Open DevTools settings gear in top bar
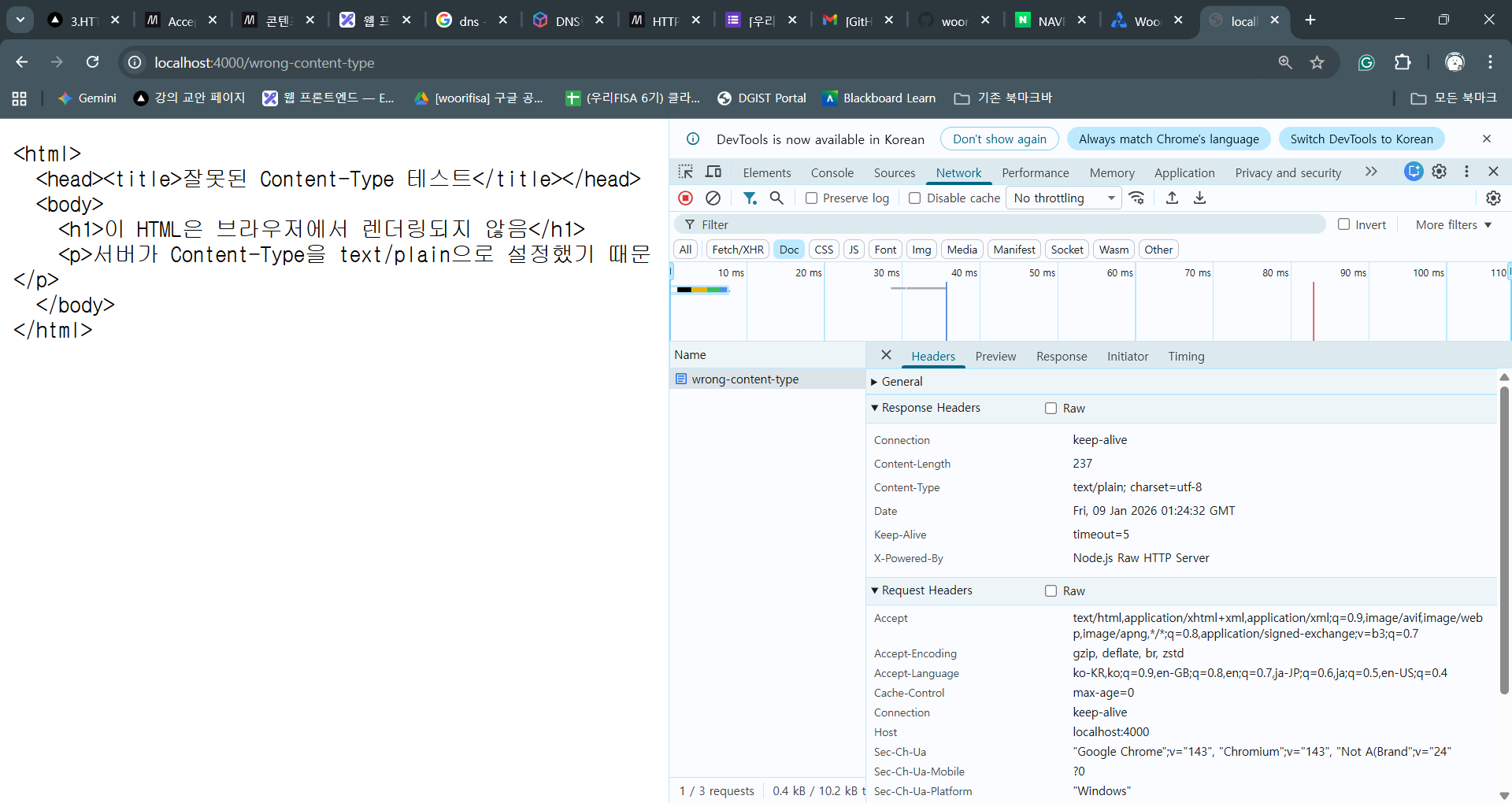 pos(1439,172)
